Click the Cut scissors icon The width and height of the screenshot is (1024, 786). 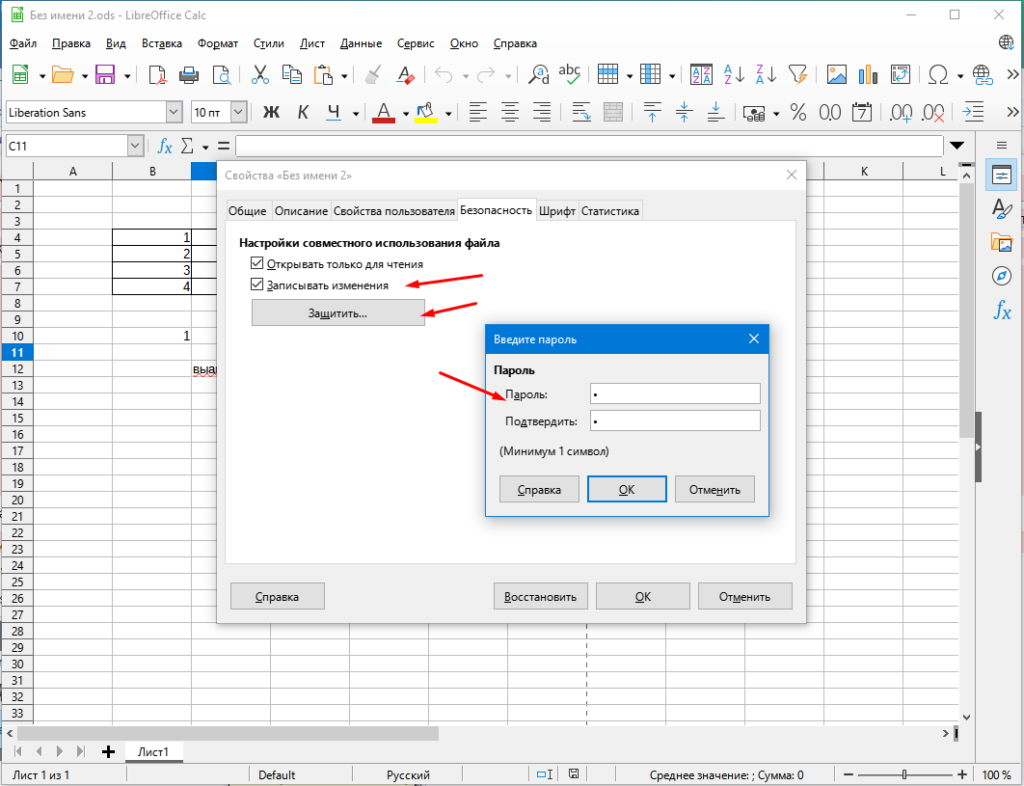pos(260,74)
